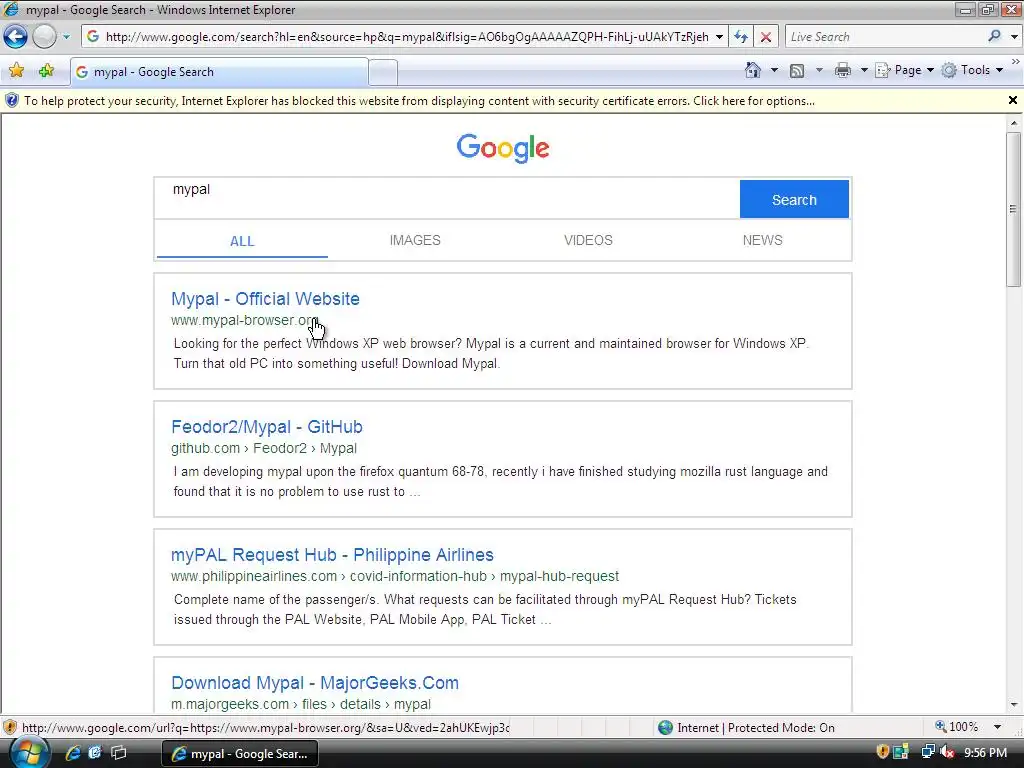
Task: Click the Print icon
Action: [843, 70]
